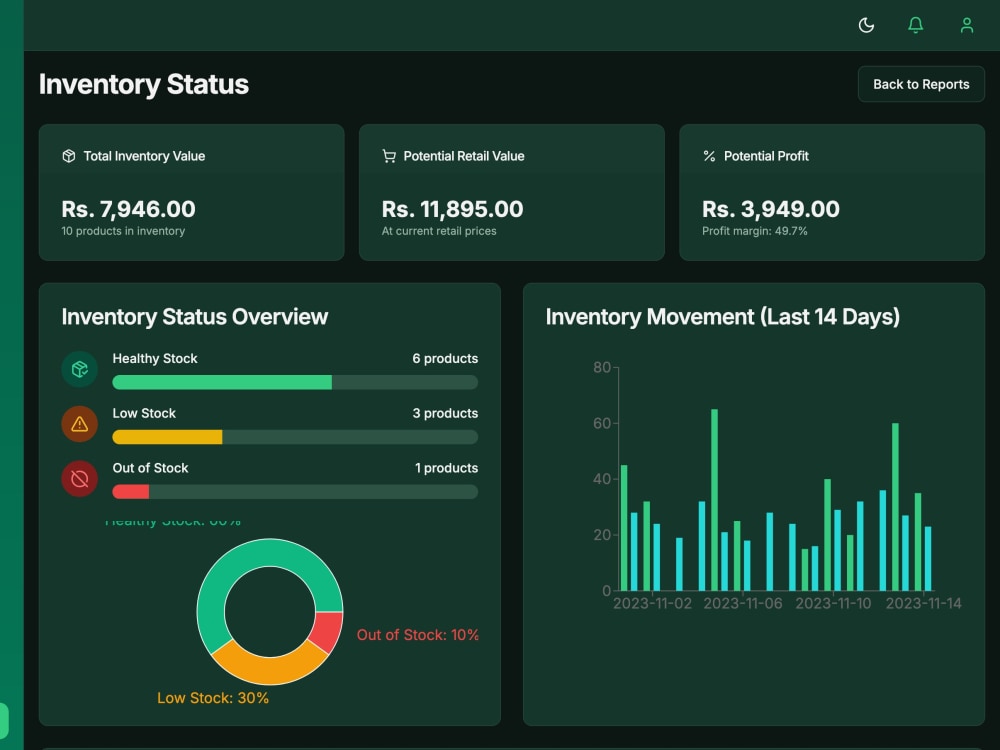Click the tallest green bar near 2023-11-06
The height and width of the screenshot is (750, 1000).
click(x=714, y=500)
